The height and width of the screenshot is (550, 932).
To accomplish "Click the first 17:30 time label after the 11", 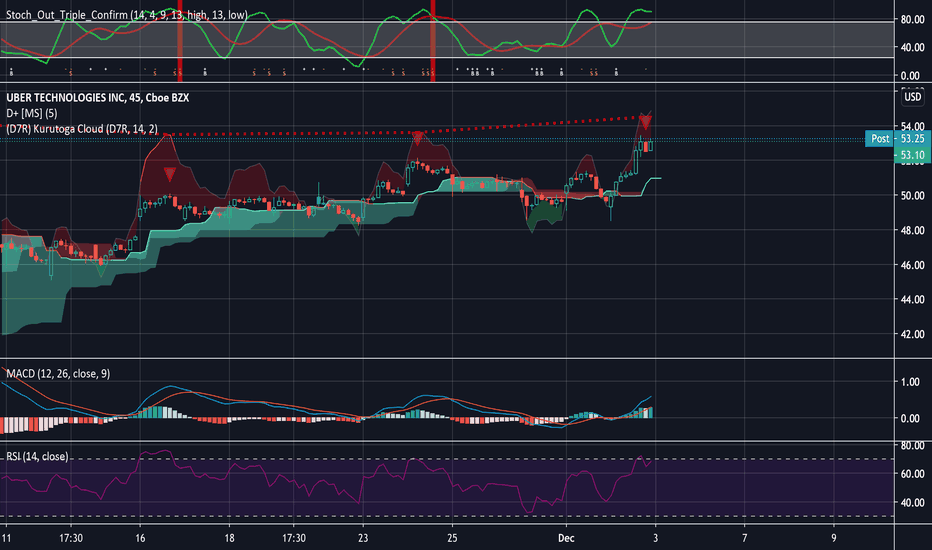I will click(71, 538).
